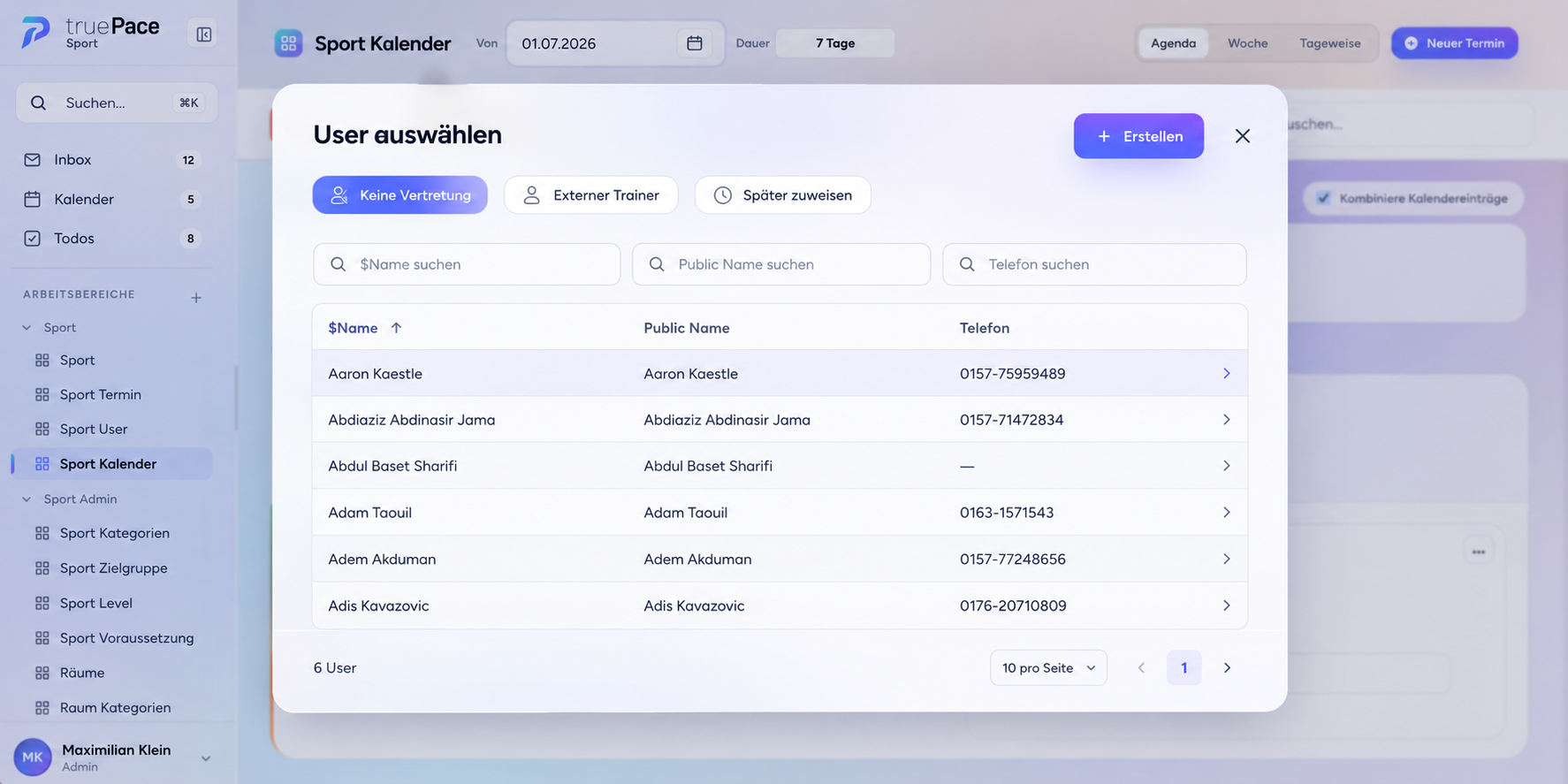Open the 10 pro Seite dropdown

pyautogui.click(x=1048, y=668)
